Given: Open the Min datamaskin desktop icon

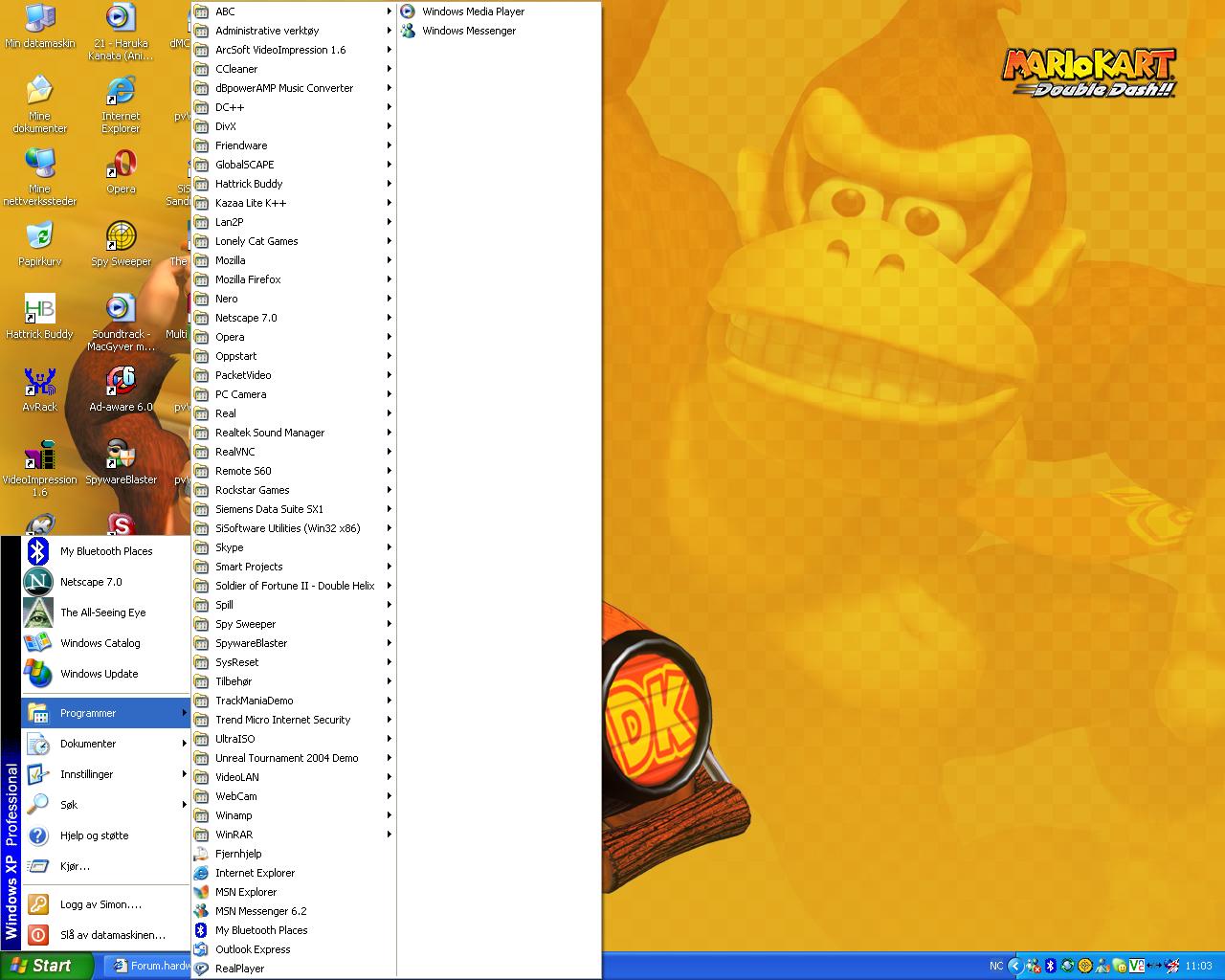Looking at the screenshot, I should click(39, 26).
